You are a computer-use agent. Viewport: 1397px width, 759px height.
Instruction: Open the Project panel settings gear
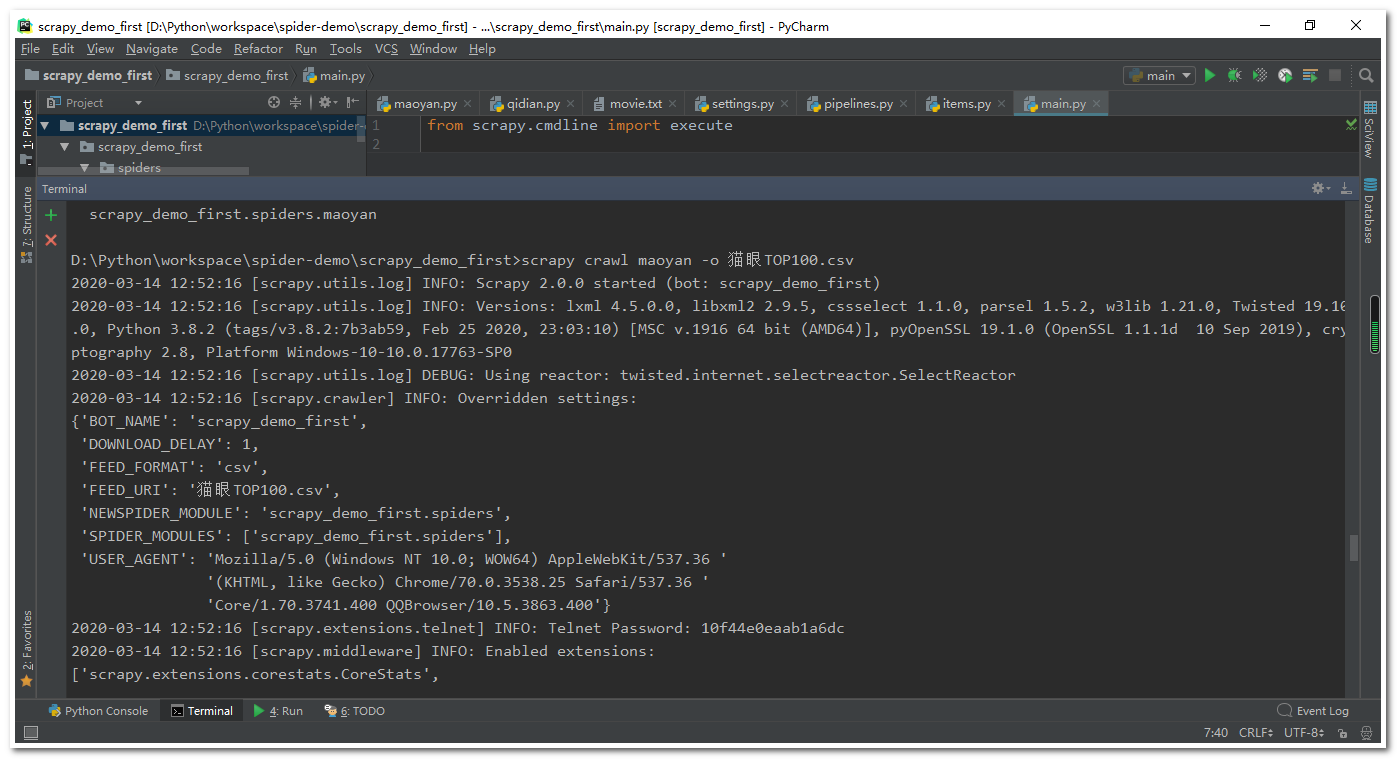326,102
